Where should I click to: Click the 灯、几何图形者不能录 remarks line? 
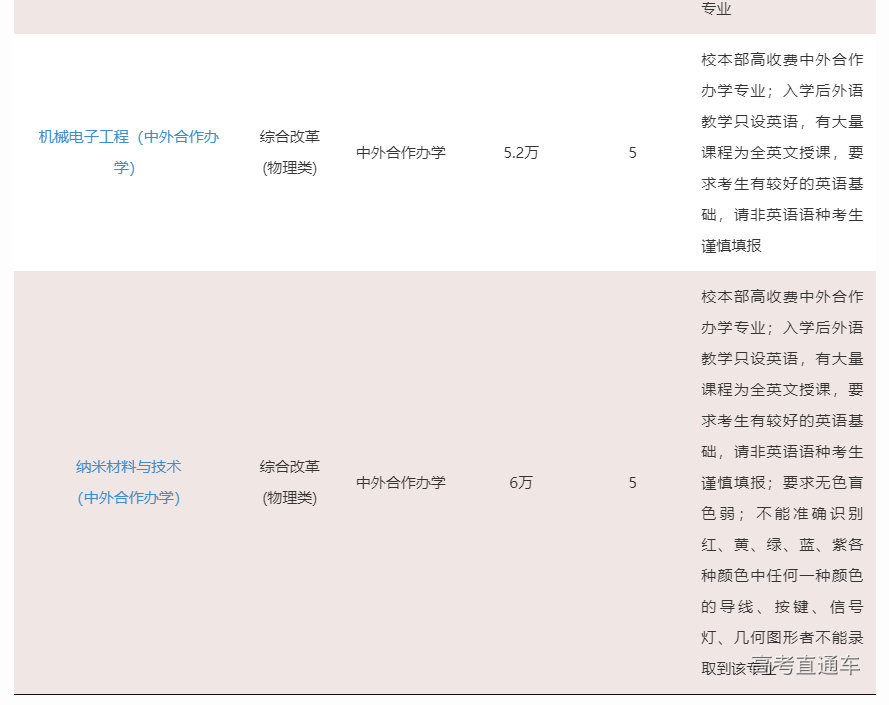(782, 638)
